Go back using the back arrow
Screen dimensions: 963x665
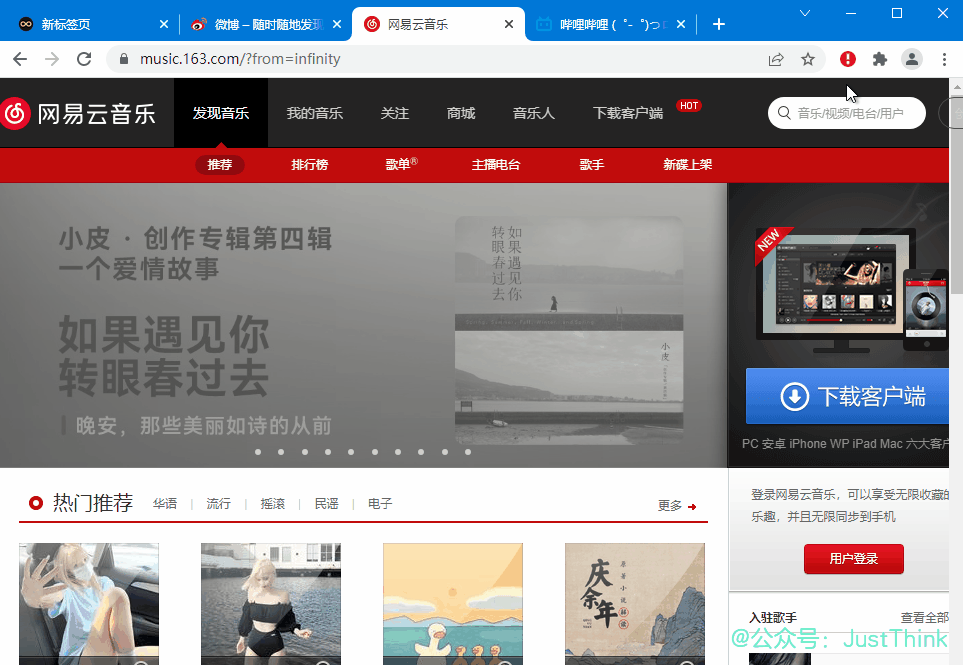pyautogui.click(x=20, y=59)
